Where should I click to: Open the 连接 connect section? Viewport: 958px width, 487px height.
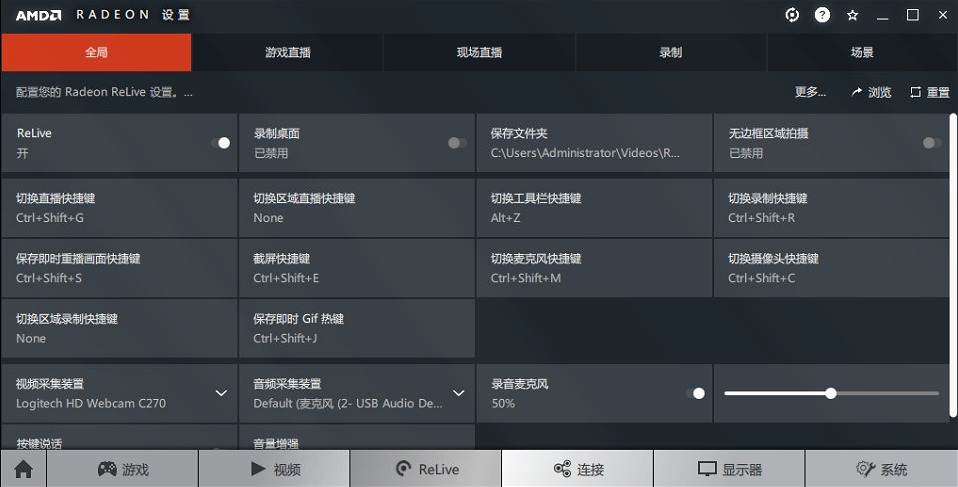click(x=578, y=469)
